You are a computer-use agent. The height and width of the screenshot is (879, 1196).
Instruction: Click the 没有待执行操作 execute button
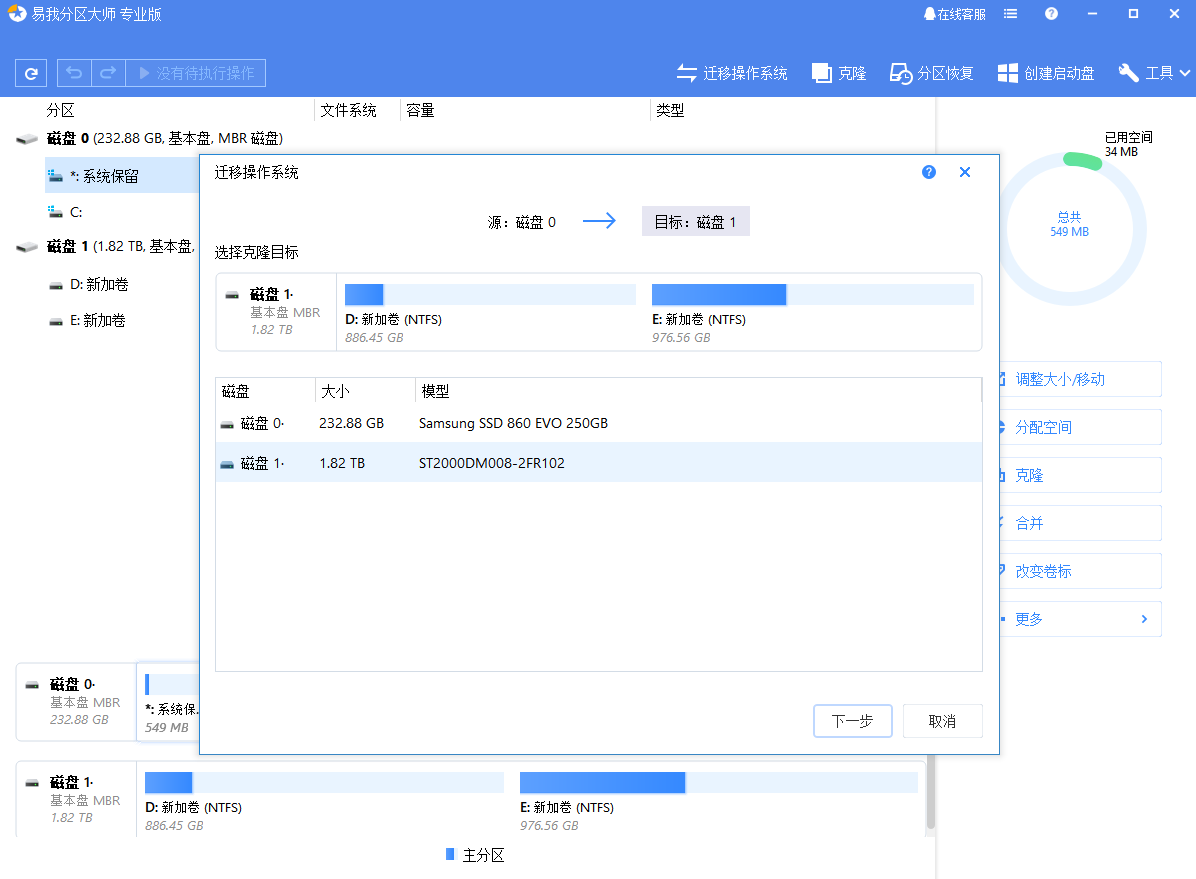[196, 73]
